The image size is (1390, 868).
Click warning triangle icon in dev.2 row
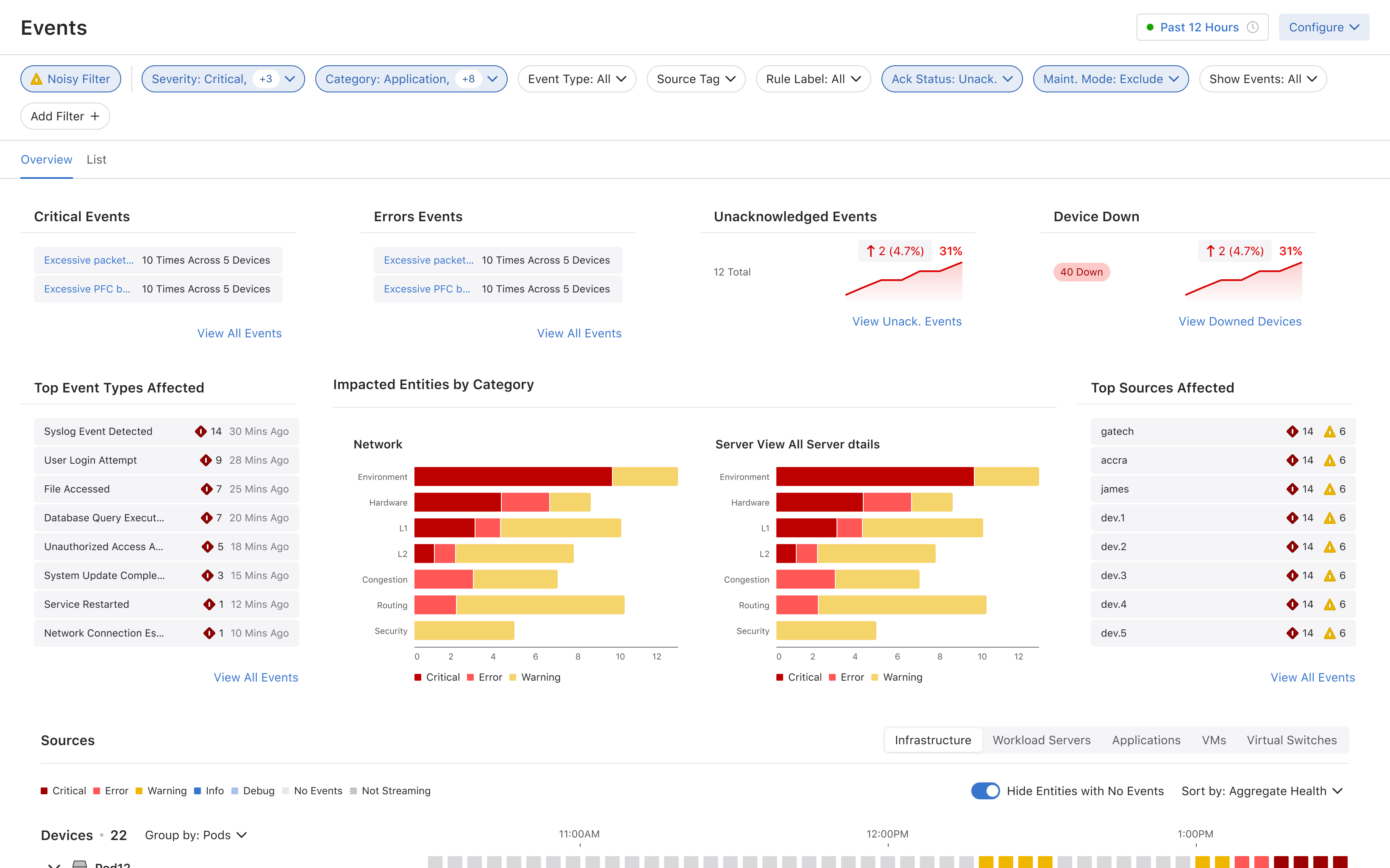1329,546
